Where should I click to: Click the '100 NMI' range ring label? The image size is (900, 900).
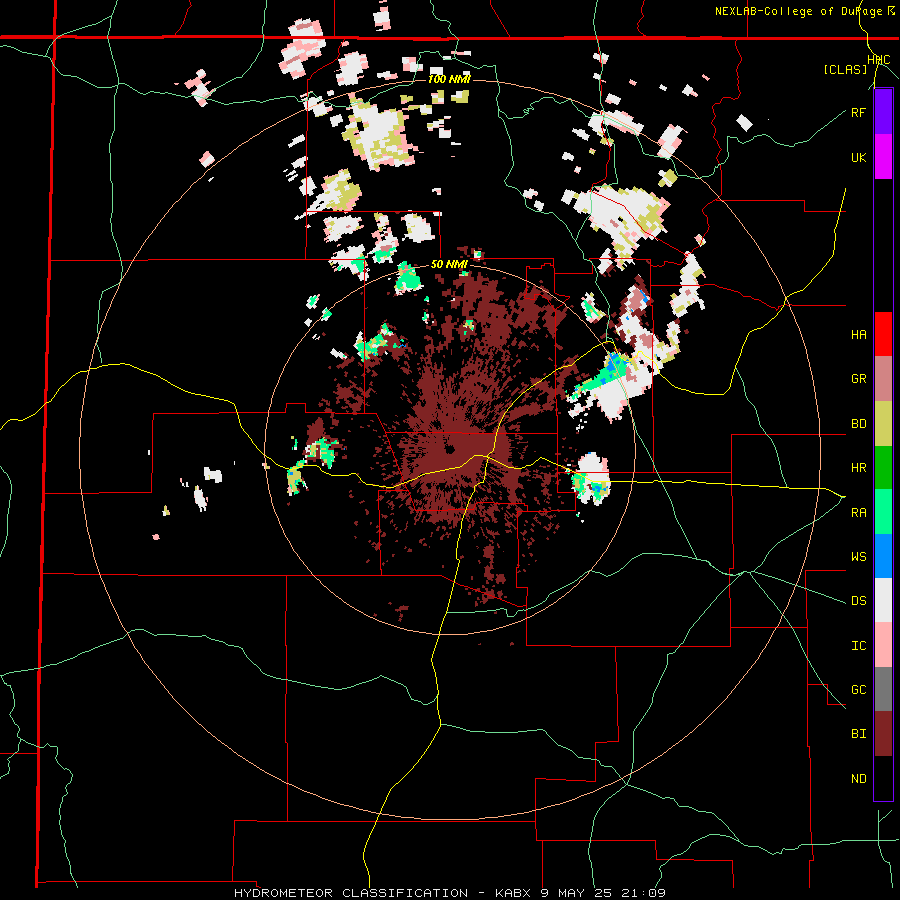tap(449, 79)
